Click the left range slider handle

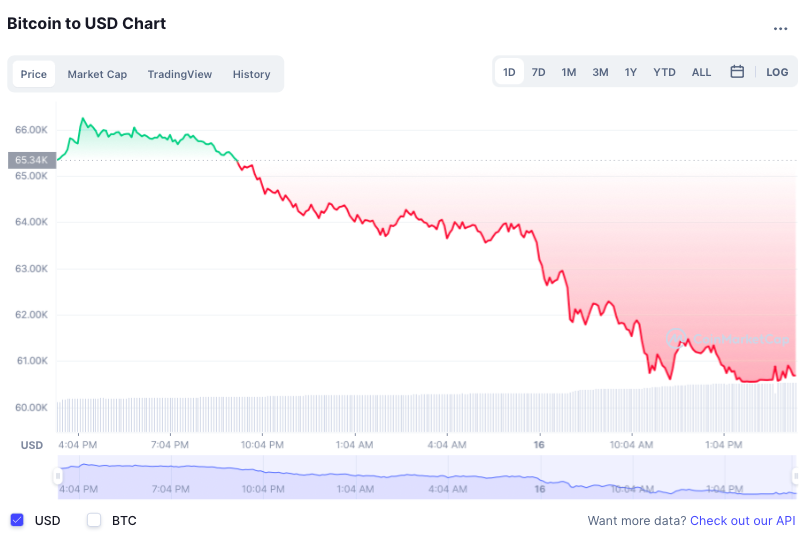pyautogui.click(x=58, y=478)
